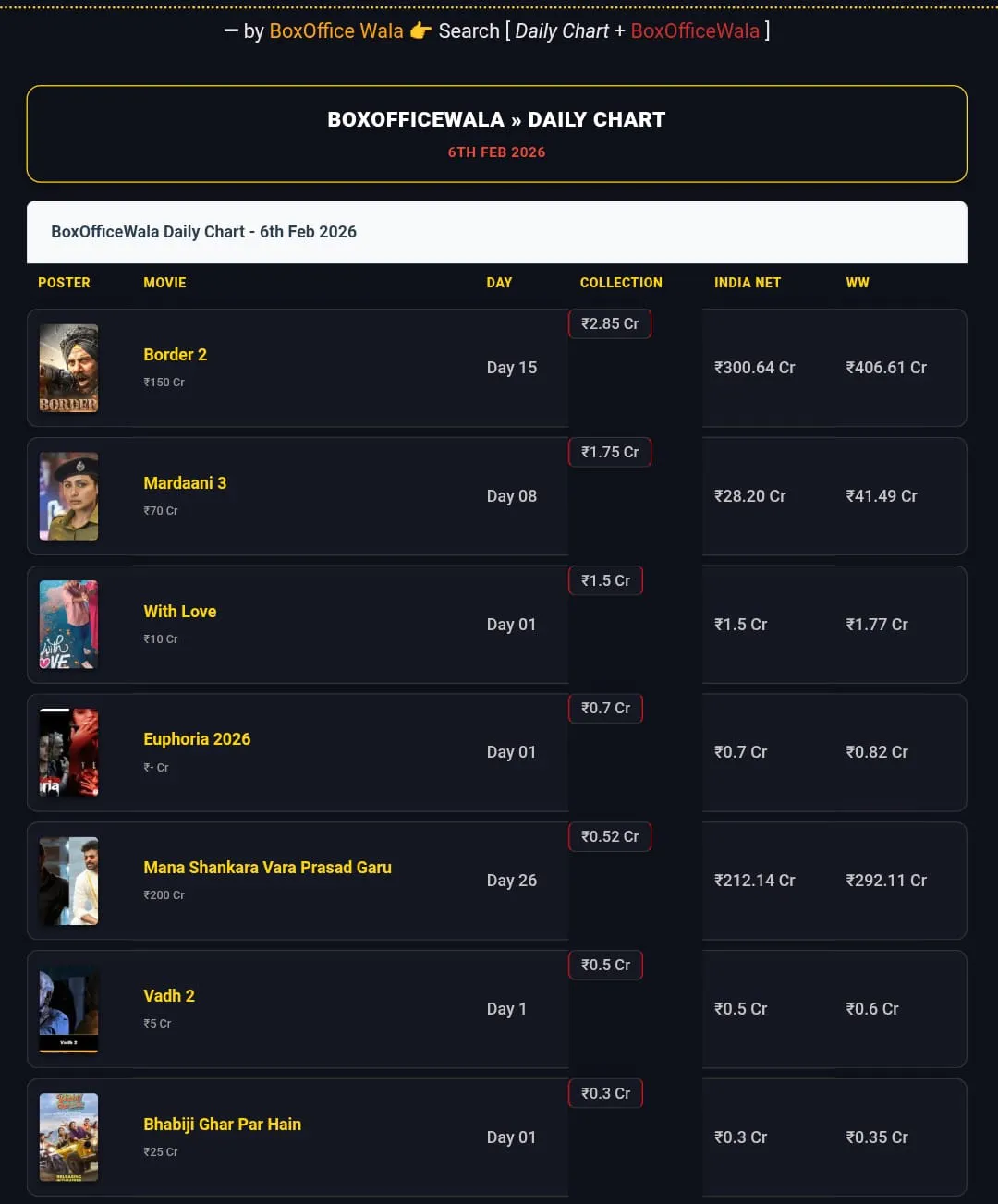Viewport: 998px width, 1204px height.
Task: Open the Vadh 2 movie page
Action: [169, 995]
